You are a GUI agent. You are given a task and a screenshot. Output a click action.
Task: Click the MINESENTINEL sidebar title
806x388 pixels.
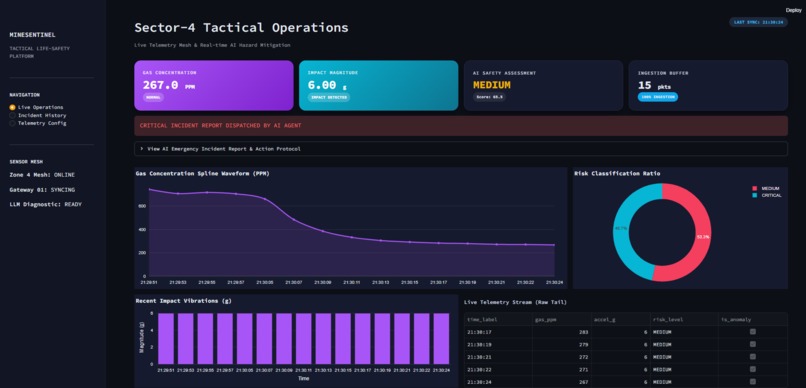(32, 35)
